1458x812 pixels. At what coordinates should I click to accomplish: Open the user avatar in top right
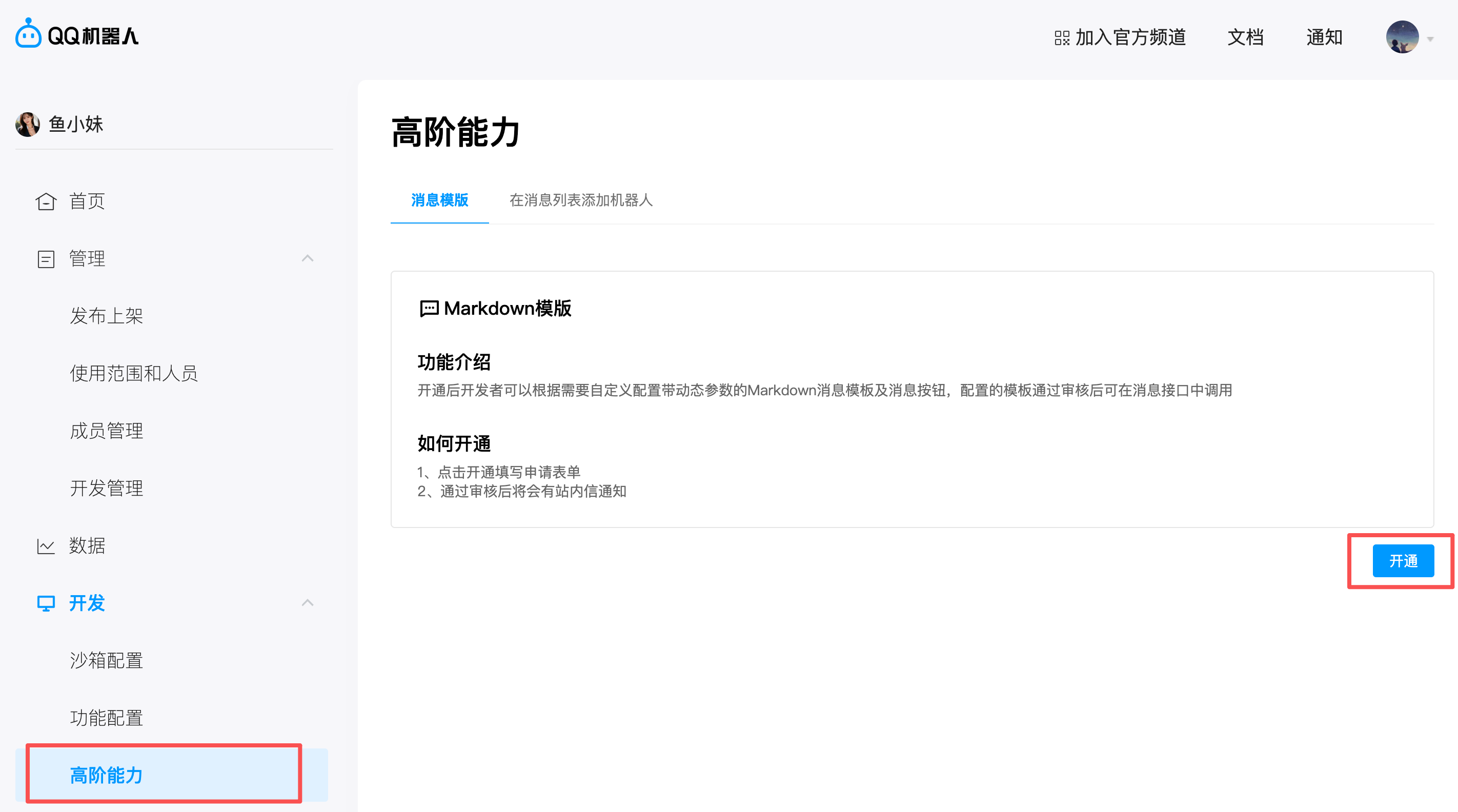(x=1402, y=37)
